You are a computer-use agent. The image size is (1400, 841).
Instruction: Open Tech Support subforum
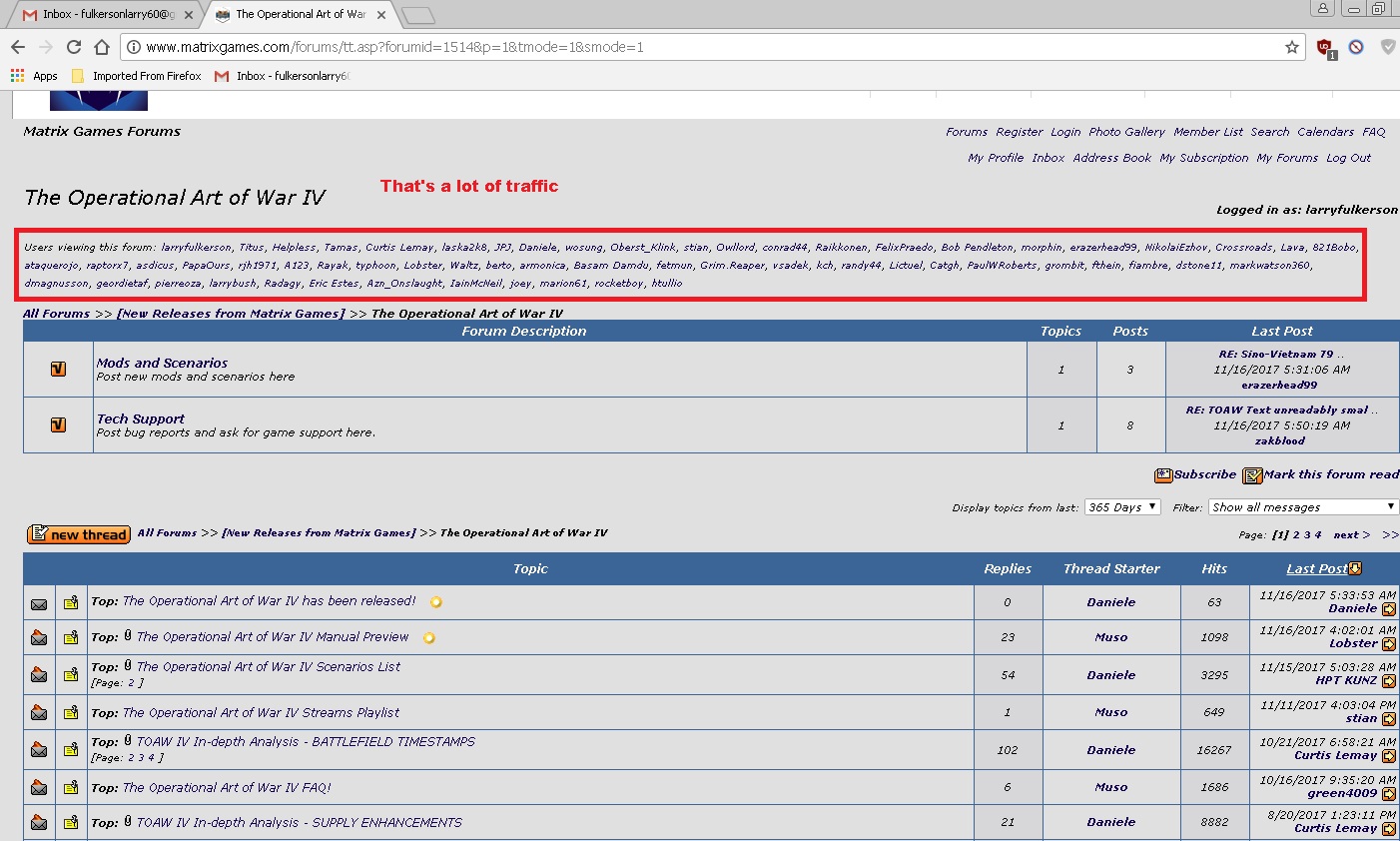click(141, 419)
